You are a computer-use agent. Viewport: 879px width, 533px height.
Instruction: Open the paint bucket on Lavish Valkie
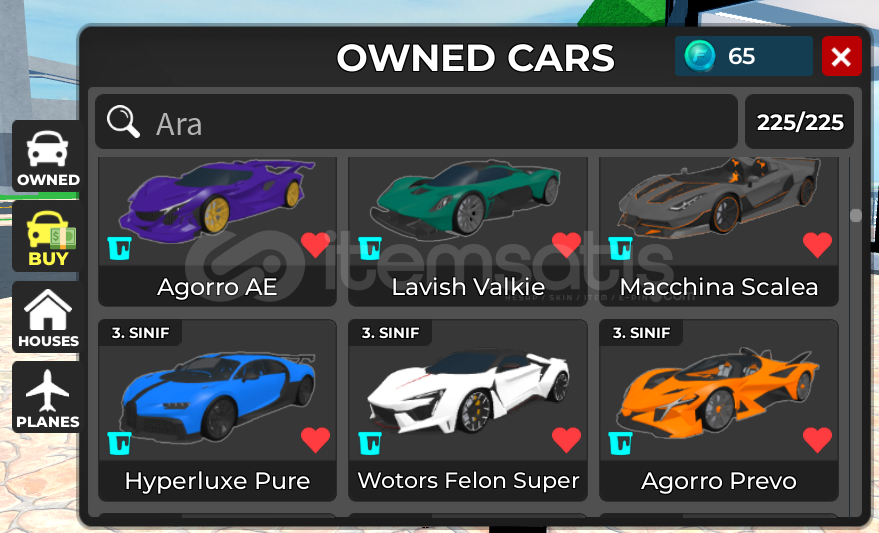tap(370, 248)
